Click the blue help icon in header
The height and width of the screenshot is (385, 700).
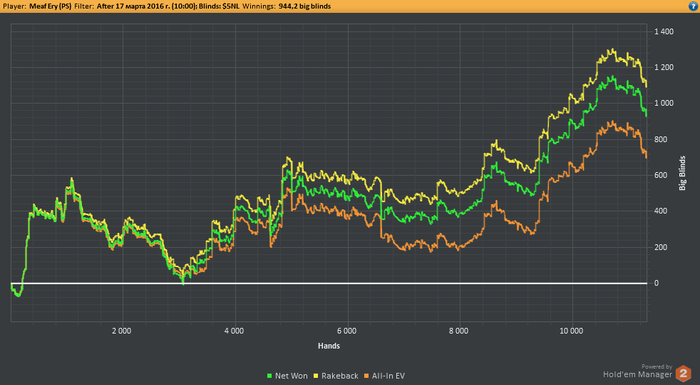point(693,6)
